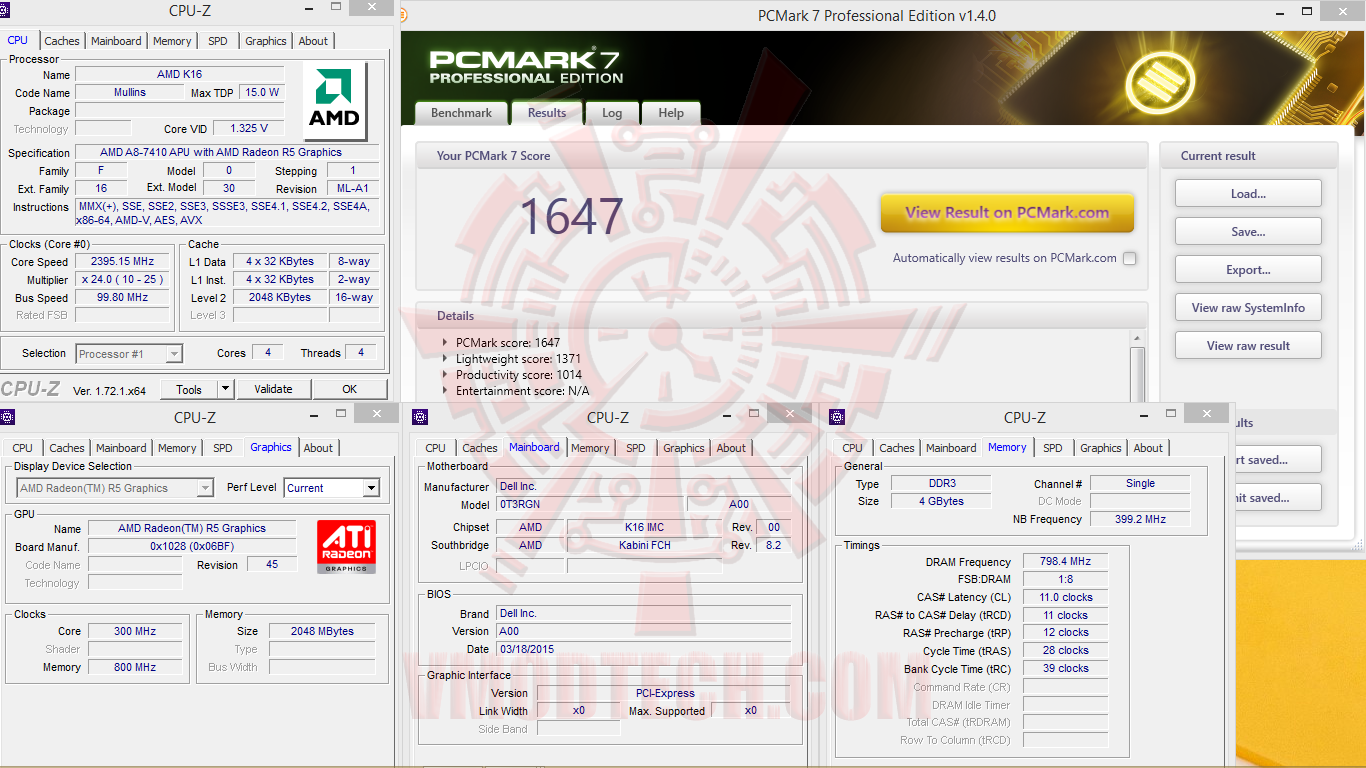The image size is (1366, 768).
Task: Click View Result on PCMark.com button
Action: (x=1007, y=213)
